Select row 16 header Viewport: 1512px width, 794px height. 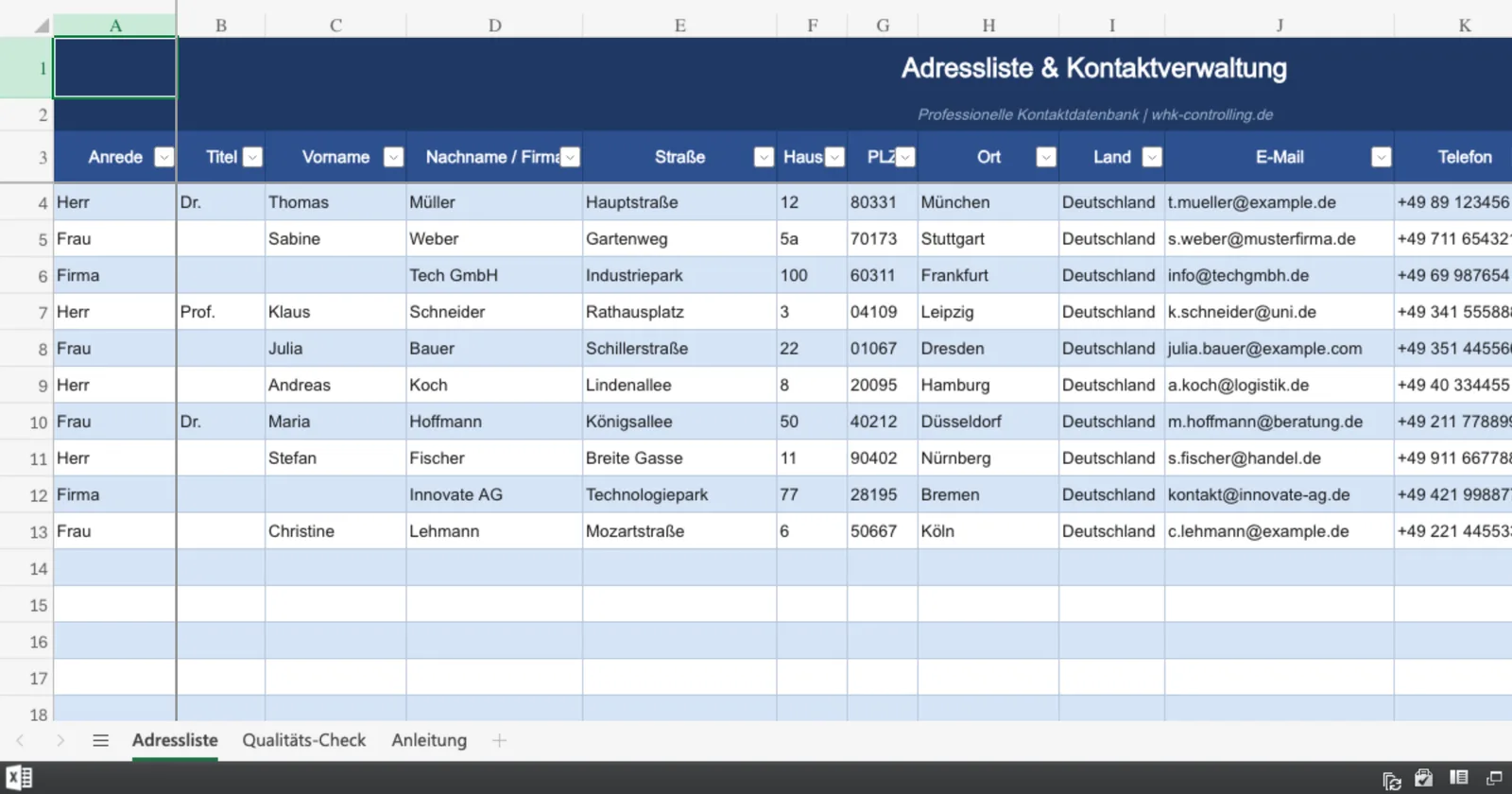[26, 642]
